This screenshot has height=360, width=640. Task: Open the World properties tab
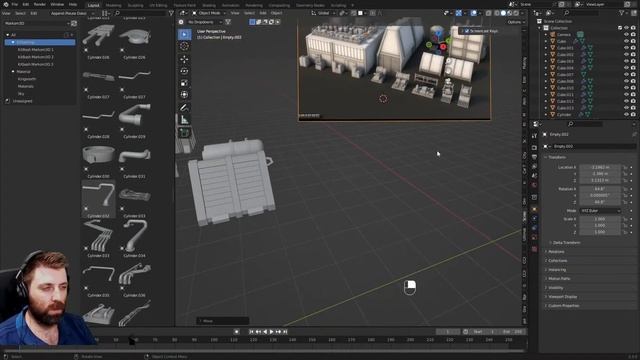pos(534,185)
